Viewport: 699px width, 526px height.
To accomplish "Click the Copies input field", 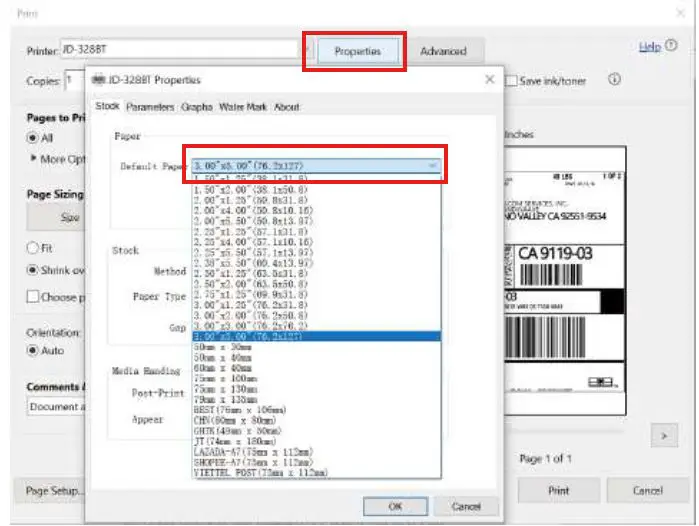I will (74, 81).
